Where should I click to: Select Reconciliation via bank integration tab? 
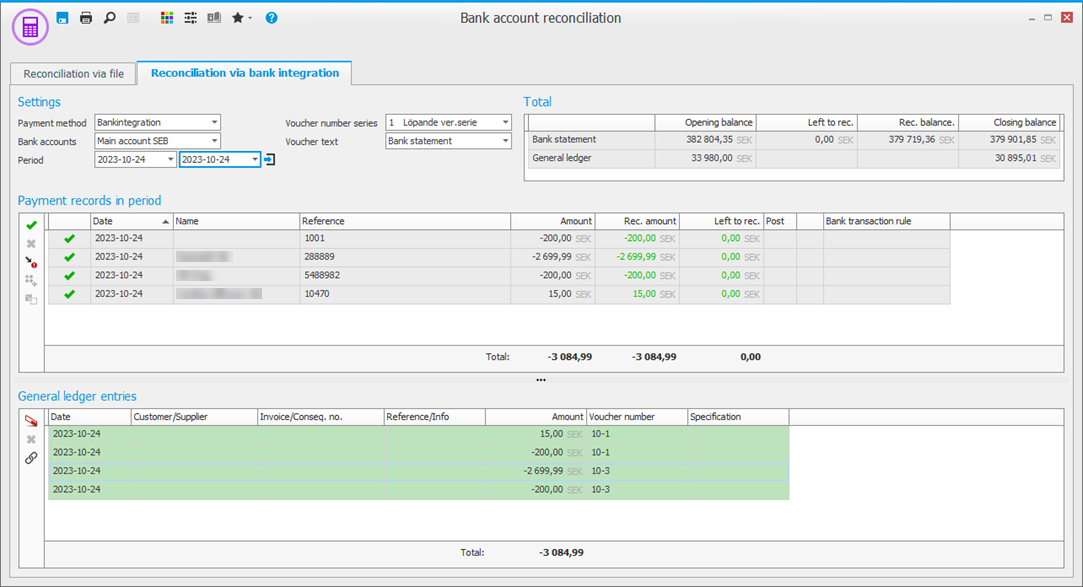pyautogui.click(x=244, y=73)
